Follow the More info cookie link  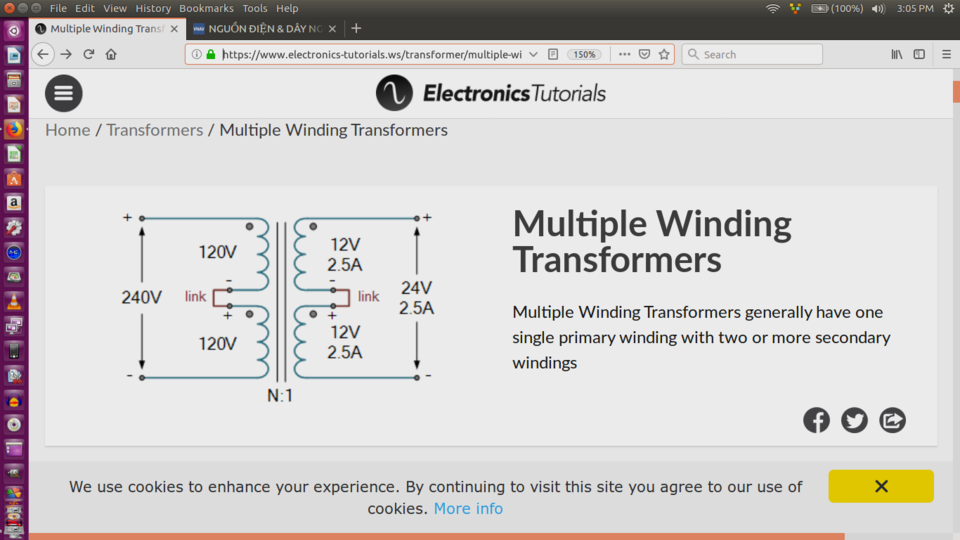click(468, 509)
